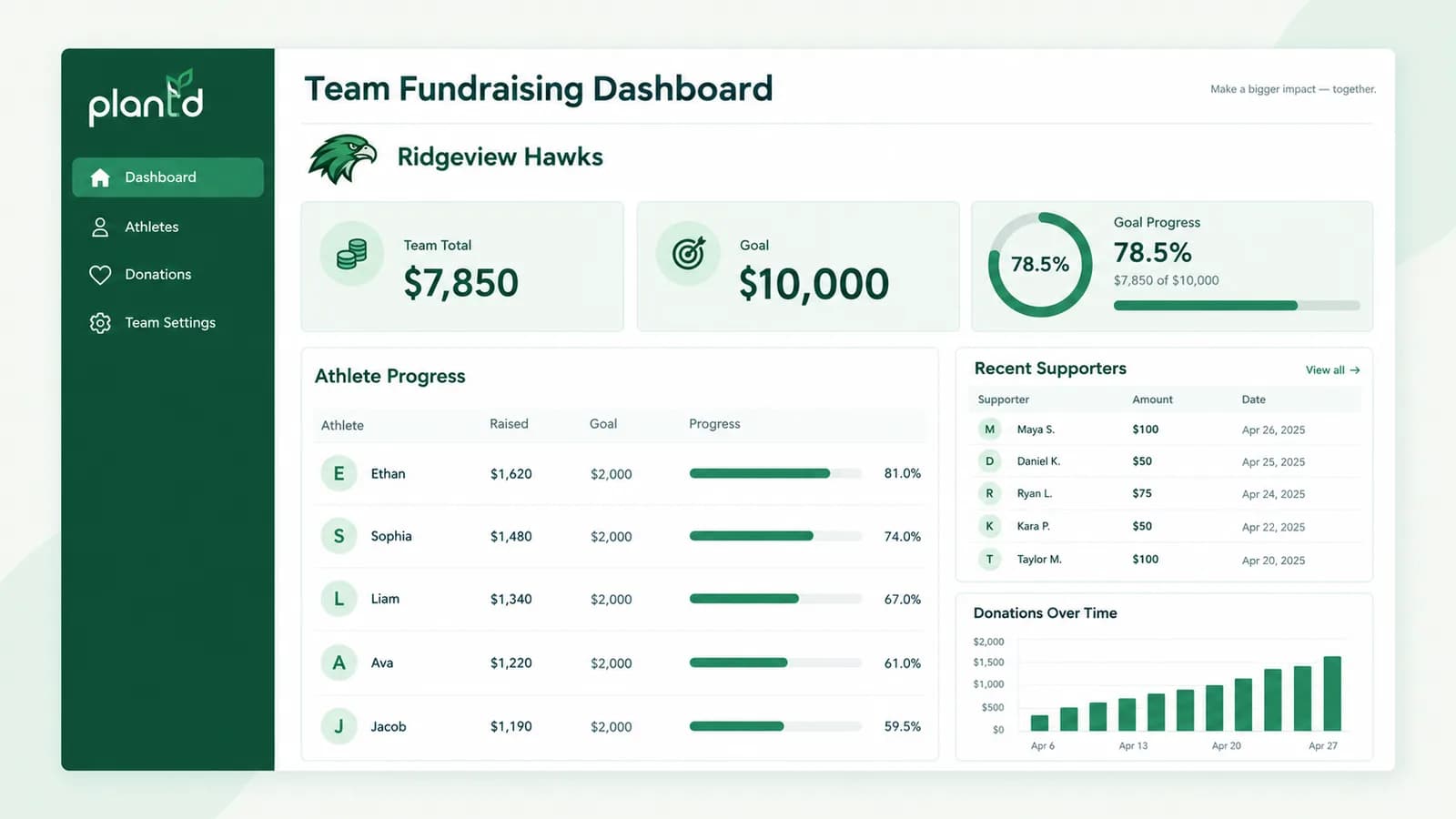Click the $7,850 Team Total value
Viewport: 1456px width, 819px height.
(x=460, y=283)
